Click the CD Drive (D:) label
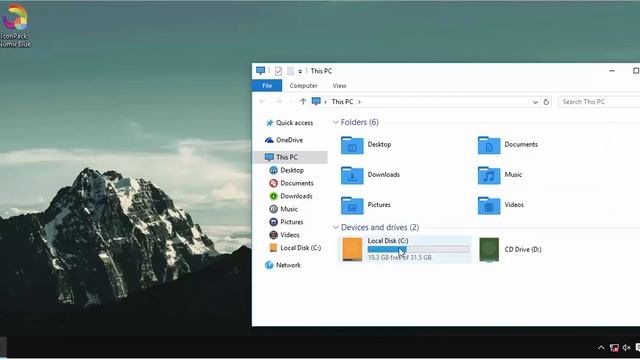This screenshot has width=640, height=360. click(x=523, y=249)
